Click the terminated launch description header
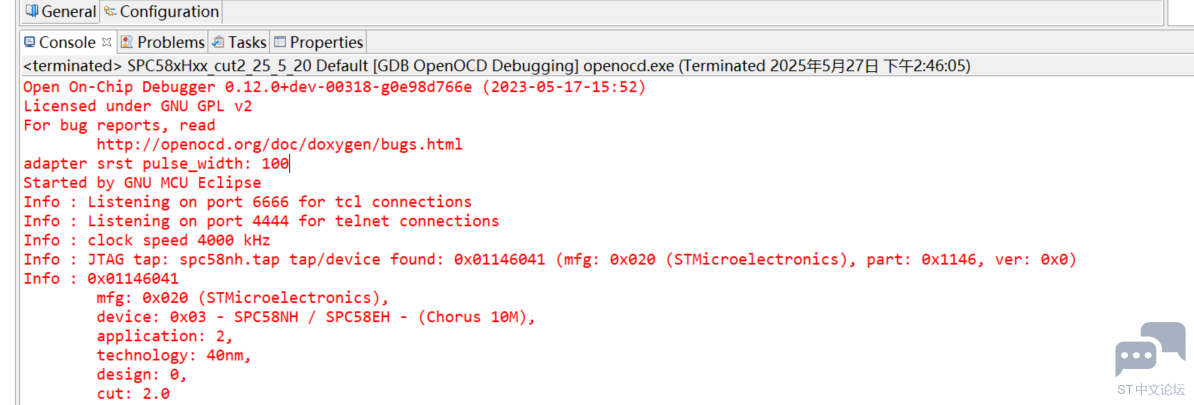Image resolution: width=1194 pixels, height=405 pixels. click(x=496, y=65)
